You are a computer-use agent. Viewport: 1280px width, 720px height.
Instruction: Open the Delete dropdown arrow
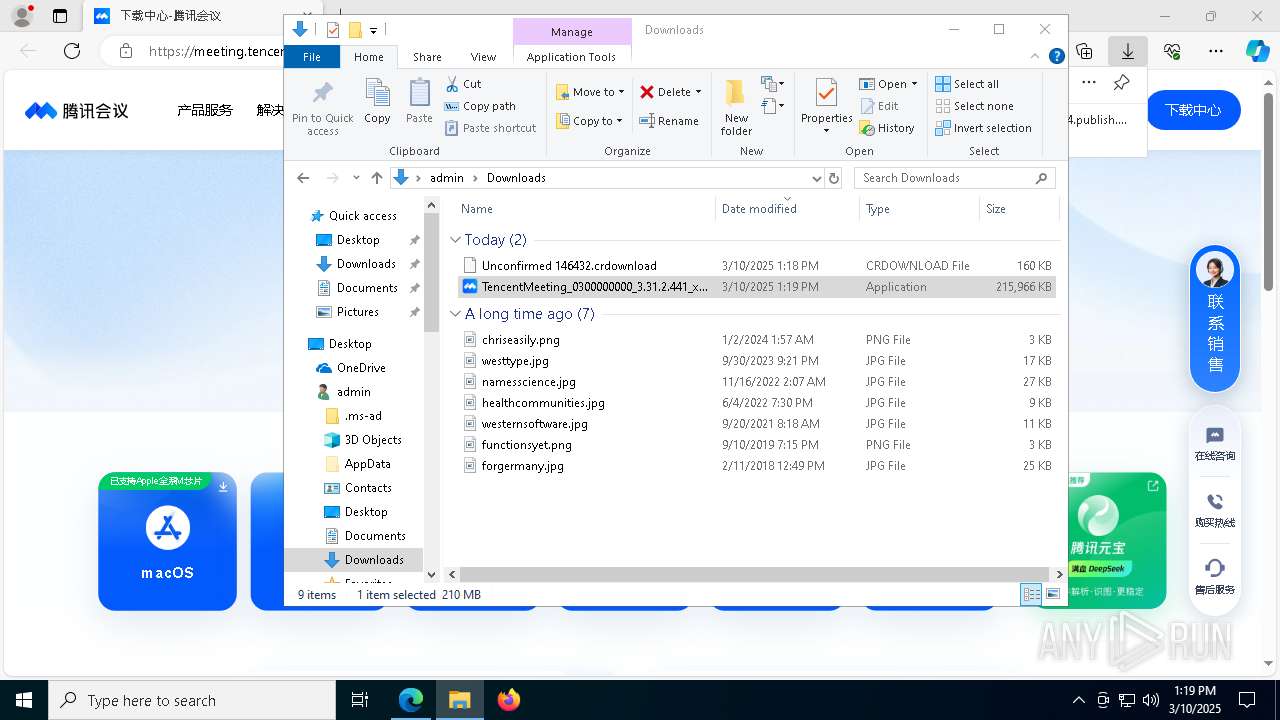(698, 92)
